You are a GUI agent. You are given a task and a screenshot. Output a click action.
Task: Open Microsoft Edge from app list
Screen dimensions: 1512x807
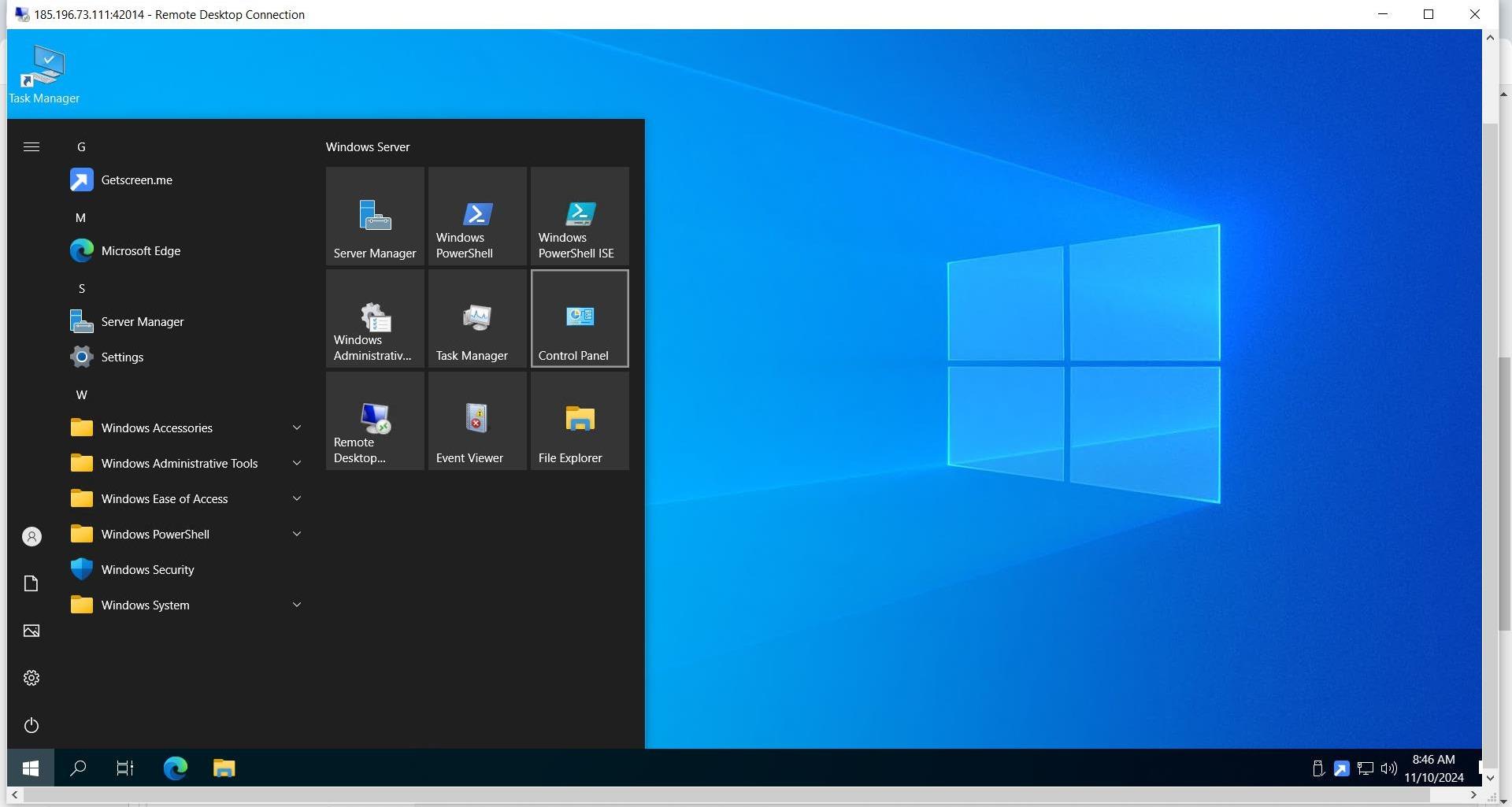point(186,251)
